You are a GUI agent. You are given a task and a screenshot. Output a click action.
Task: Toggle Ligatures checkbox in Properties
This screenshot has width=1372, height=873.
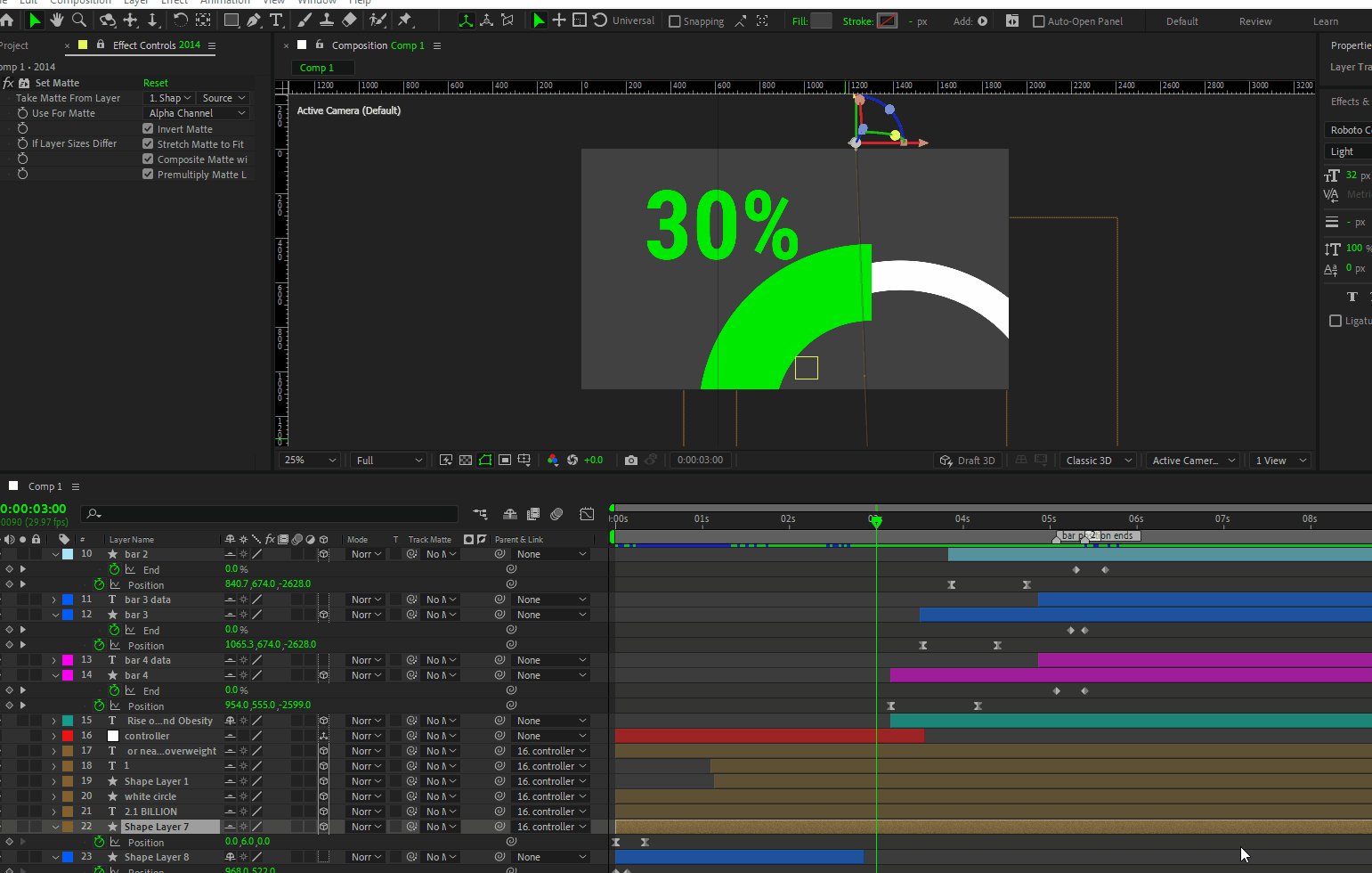[x=1335, y=321]
